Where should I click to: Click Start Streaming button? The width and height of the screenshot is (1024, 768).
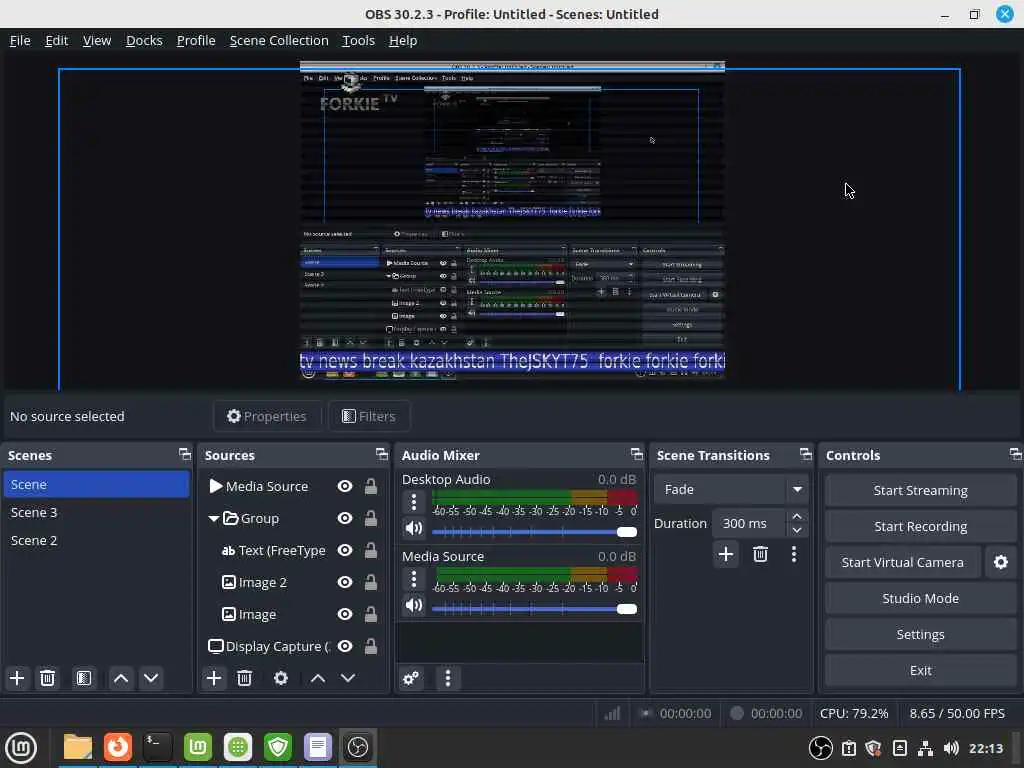(x=920, y=490)
